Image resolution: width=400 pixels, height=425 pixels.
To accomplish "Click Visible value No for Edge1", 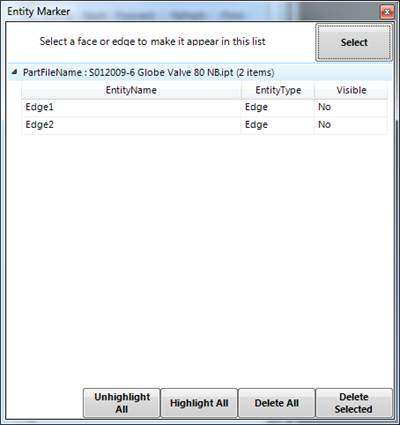I will [324, 107].
